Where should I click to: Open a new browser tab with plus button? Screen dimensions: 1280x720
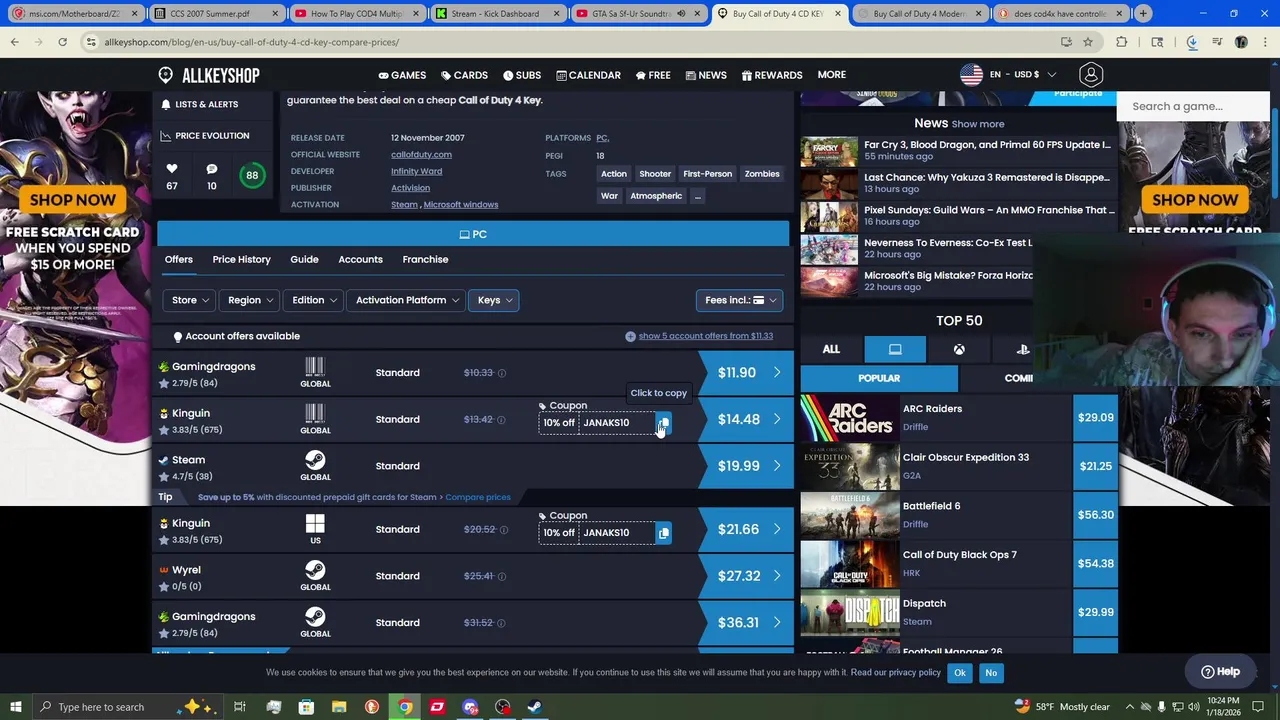pyautogui.click(x=1143, y=14)
